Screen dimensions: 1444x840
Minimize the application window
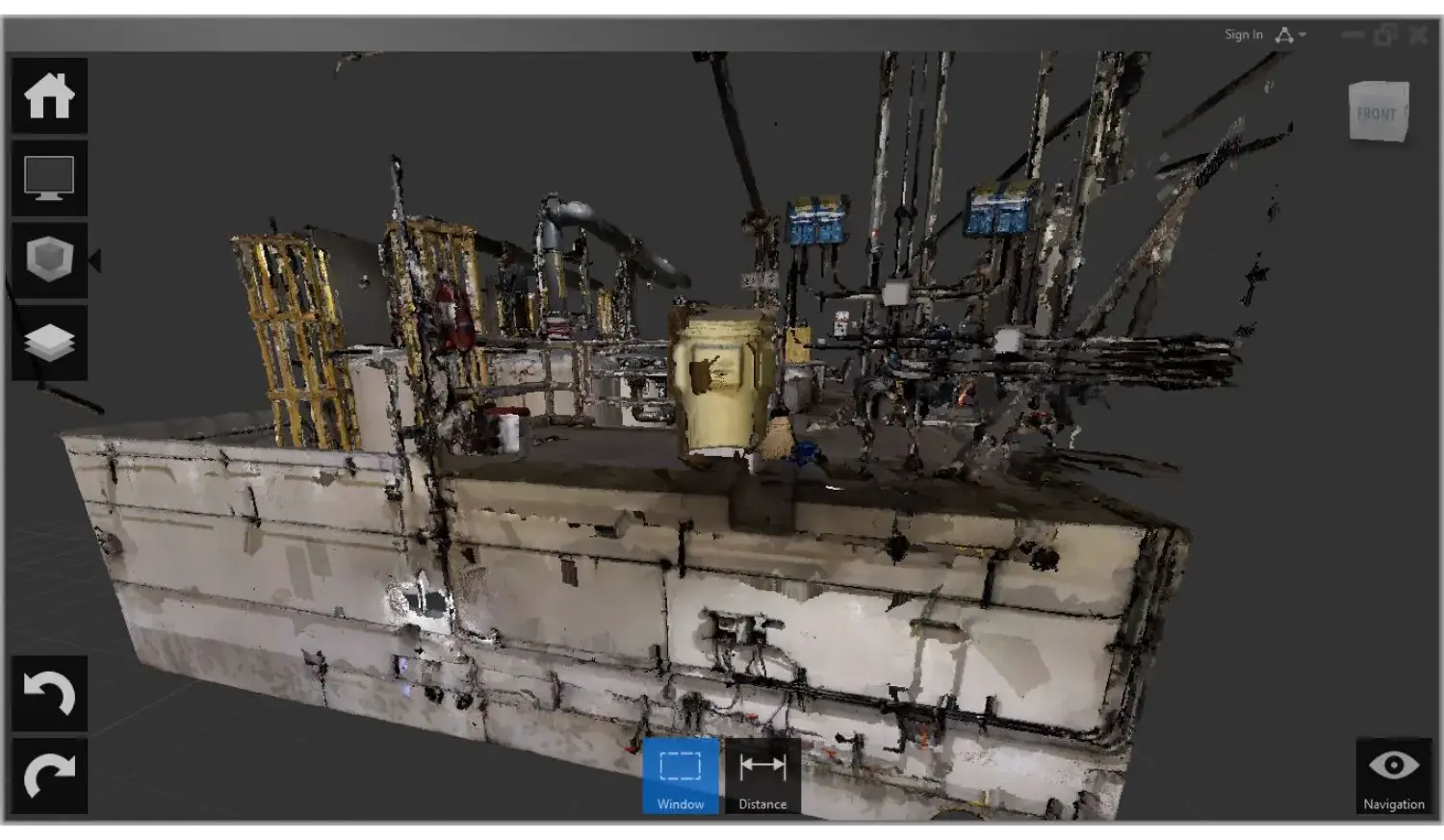point(1353,35)
